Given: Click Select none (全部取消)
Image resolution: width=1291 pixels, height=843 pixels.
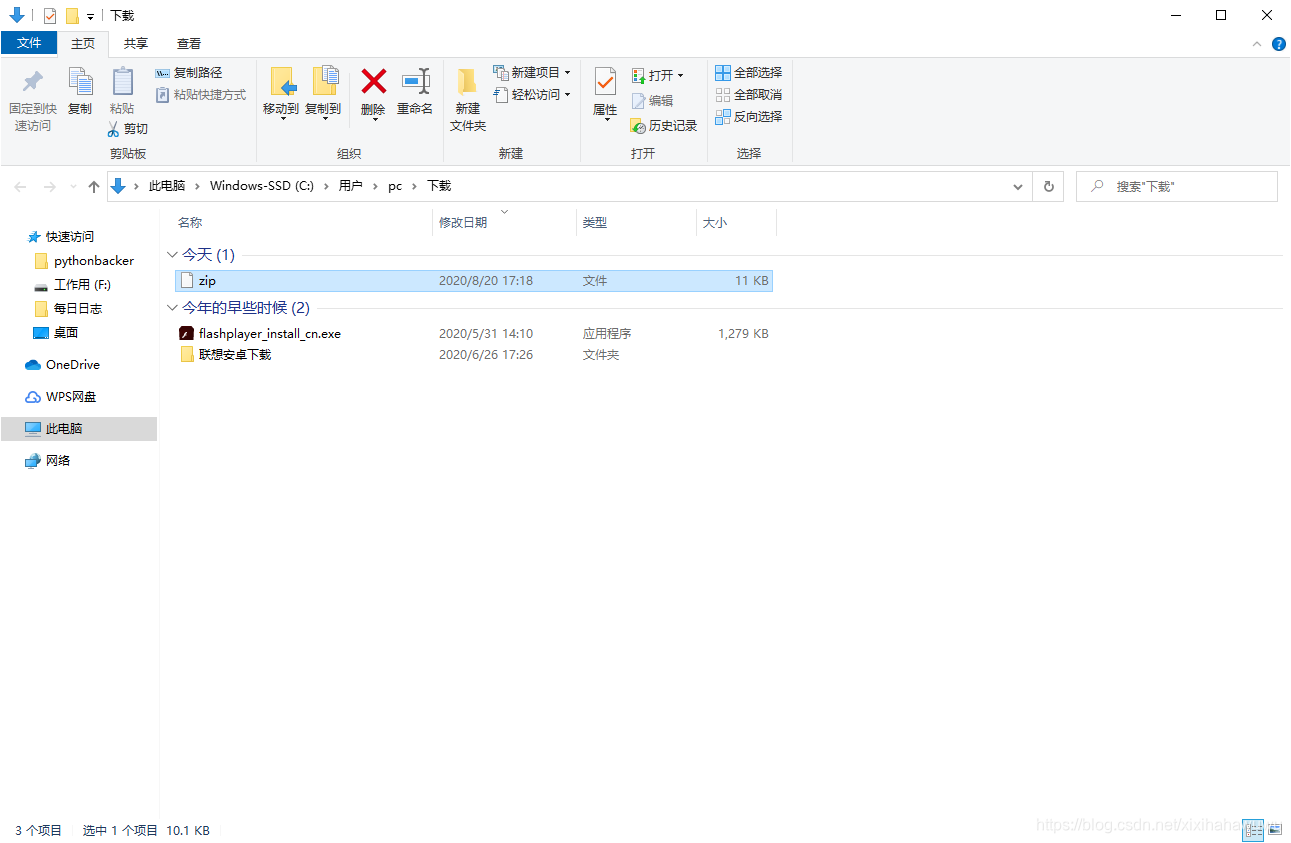Looking at the screenshot, I should pos(749,95).
